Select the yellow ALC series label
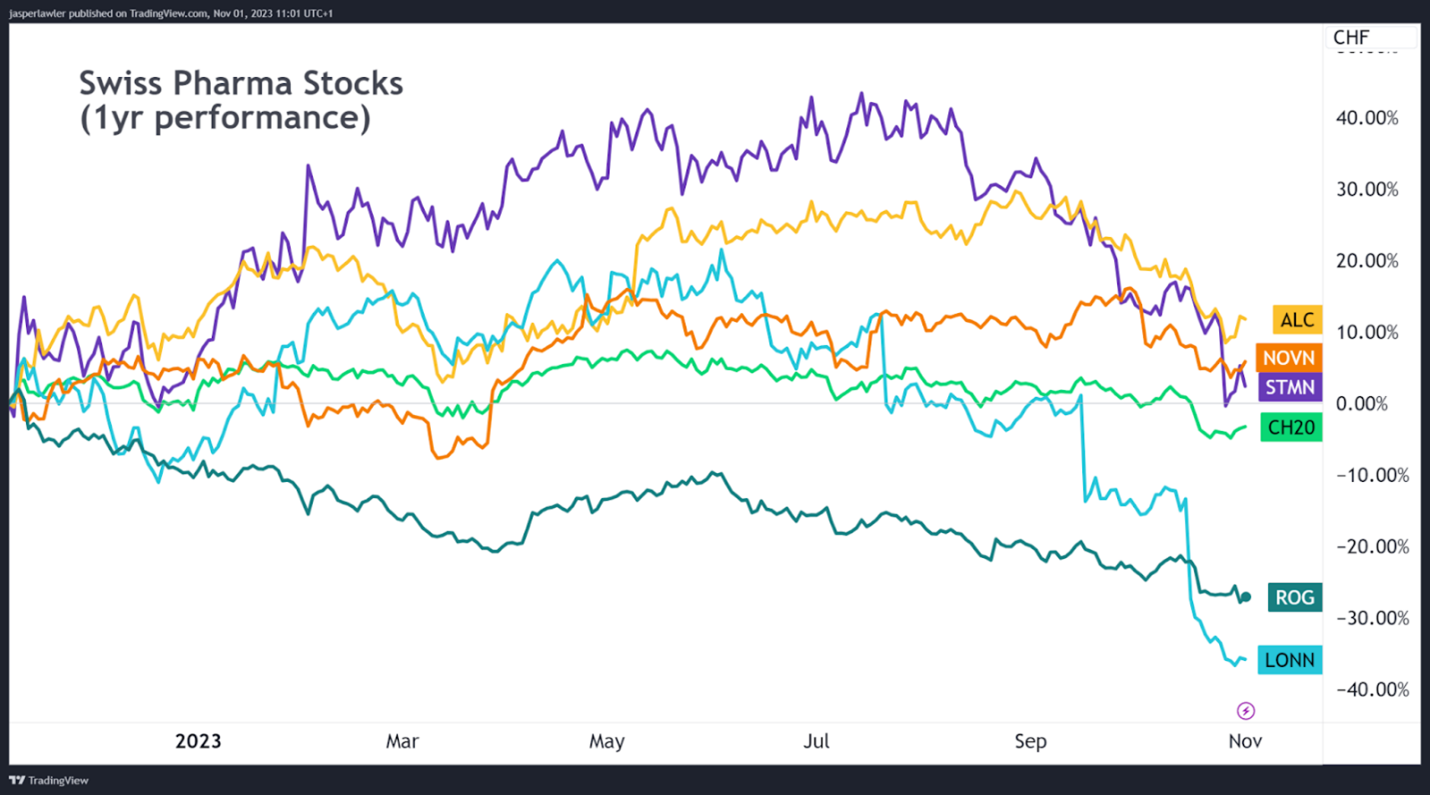1430x795 pixels. click(1297, 320)
